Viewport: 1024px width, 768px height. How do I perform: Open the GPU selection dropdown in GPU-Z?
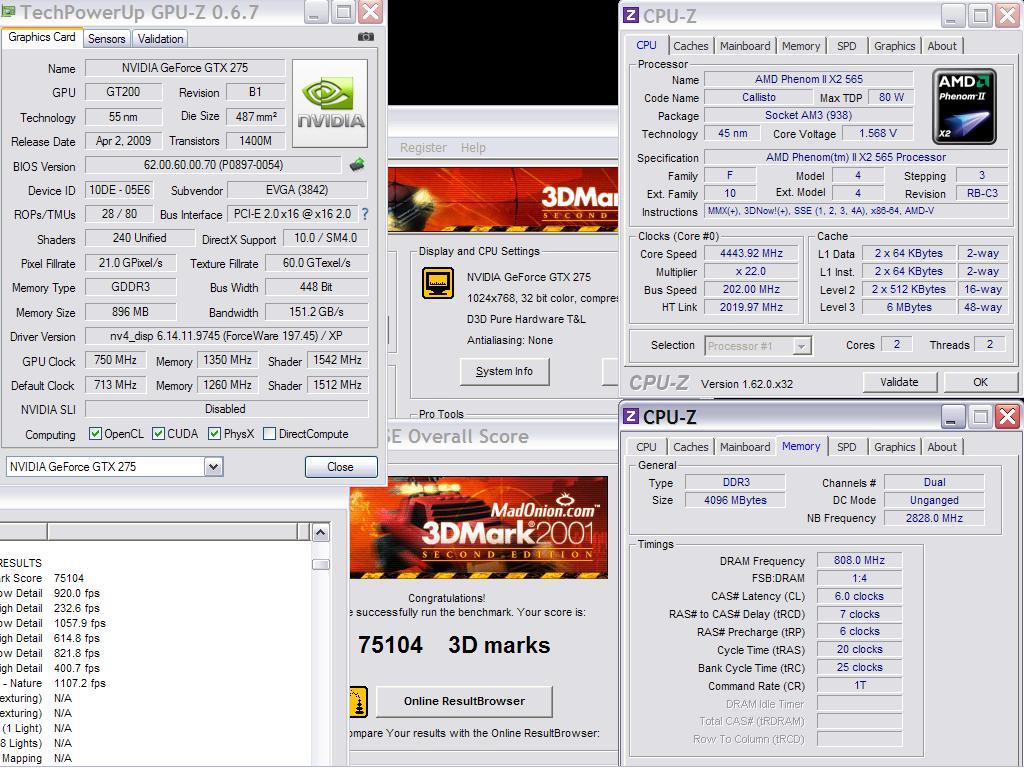tap(214, 467)
